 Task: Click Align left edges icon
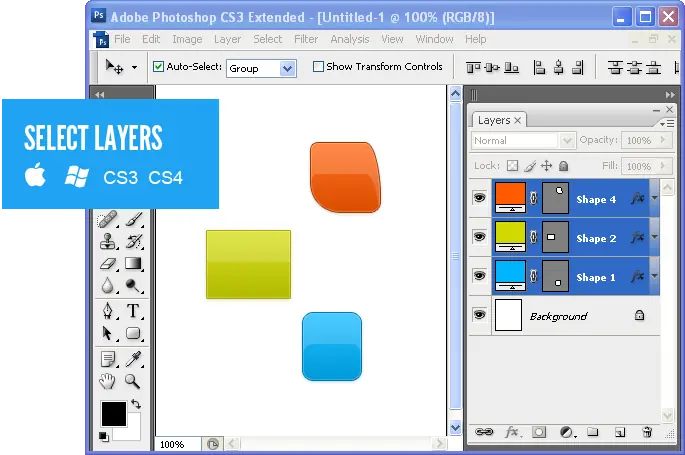point(540,68)
